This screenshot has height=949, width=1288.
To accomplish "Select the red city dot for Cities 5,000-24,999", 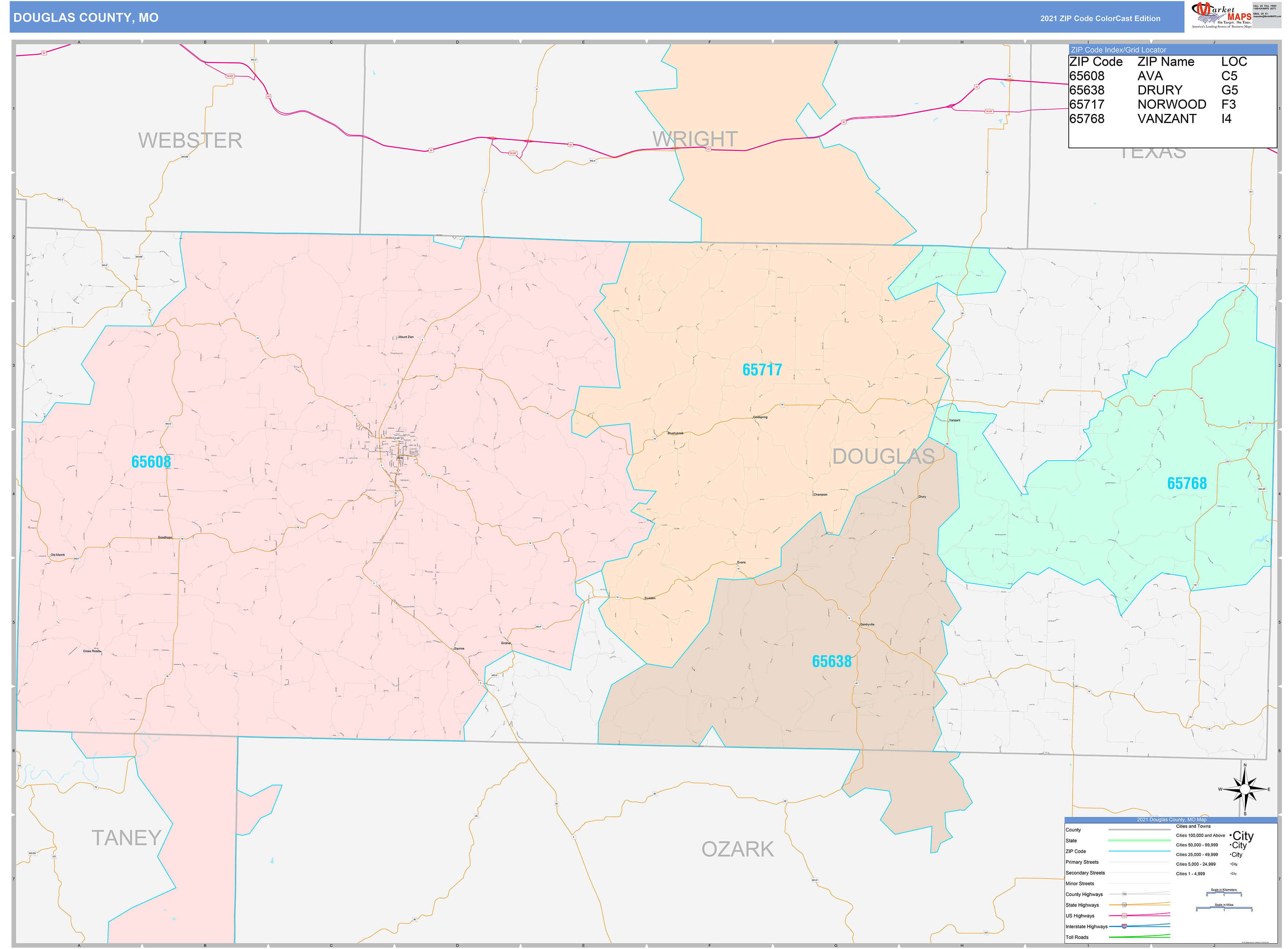I will 1231,864.
